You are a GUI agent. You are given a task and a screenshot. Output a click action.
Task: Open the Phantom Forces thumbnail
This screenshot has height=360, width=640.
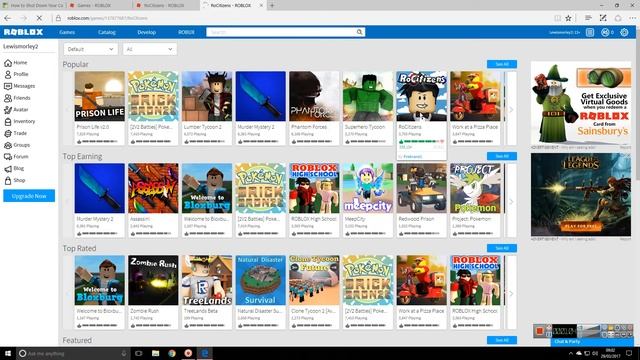coord(314,96)
